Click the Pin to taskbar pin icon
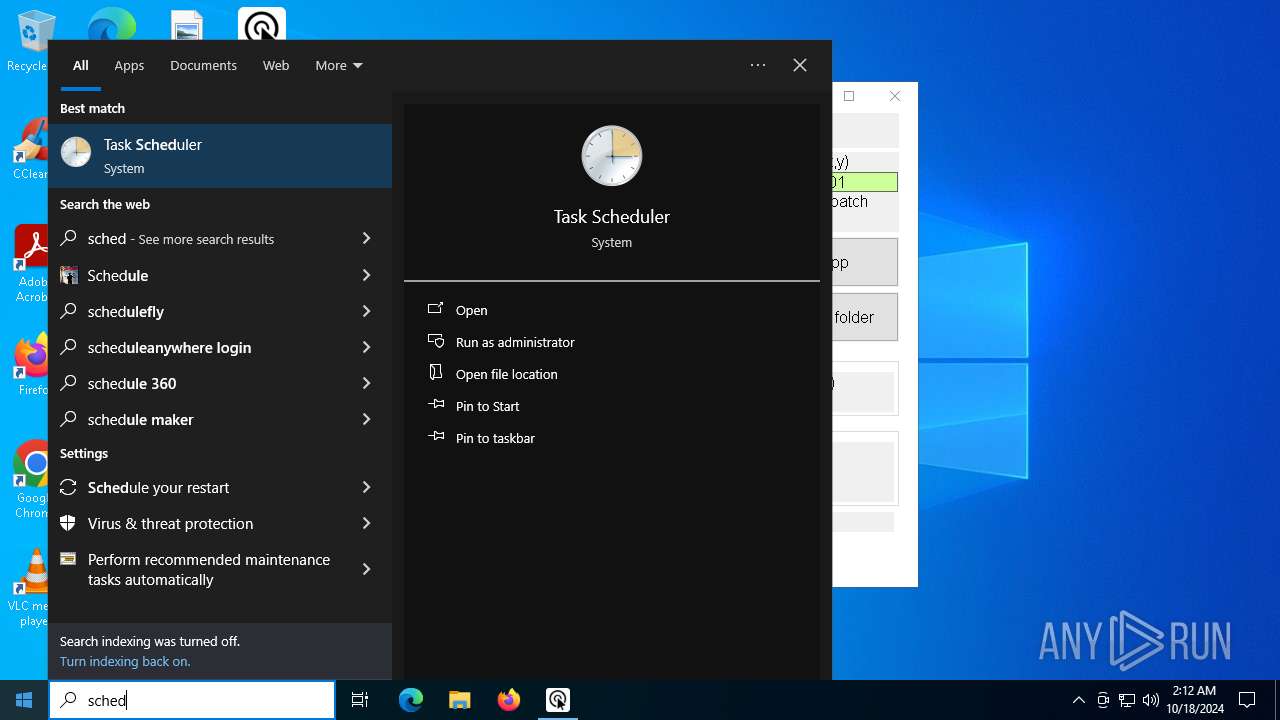1280x720 pixels. (436, 437)
